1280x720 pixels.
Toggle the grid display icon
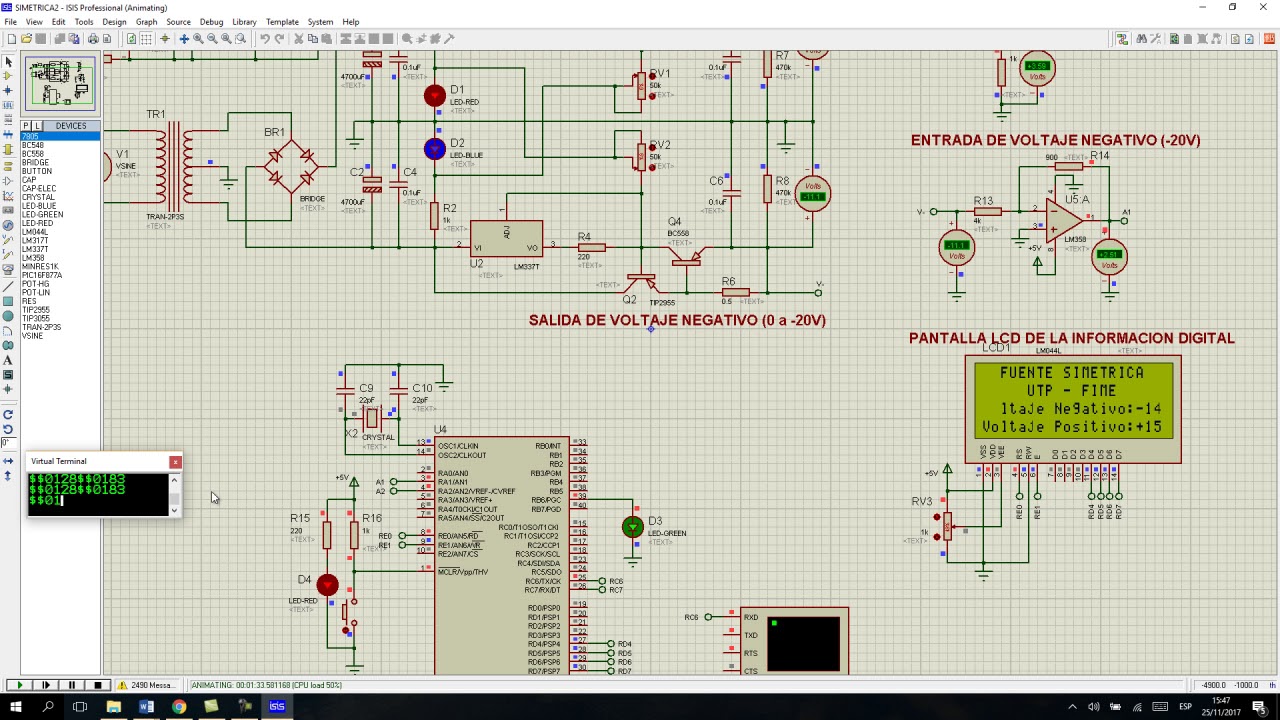click(146, 39)
